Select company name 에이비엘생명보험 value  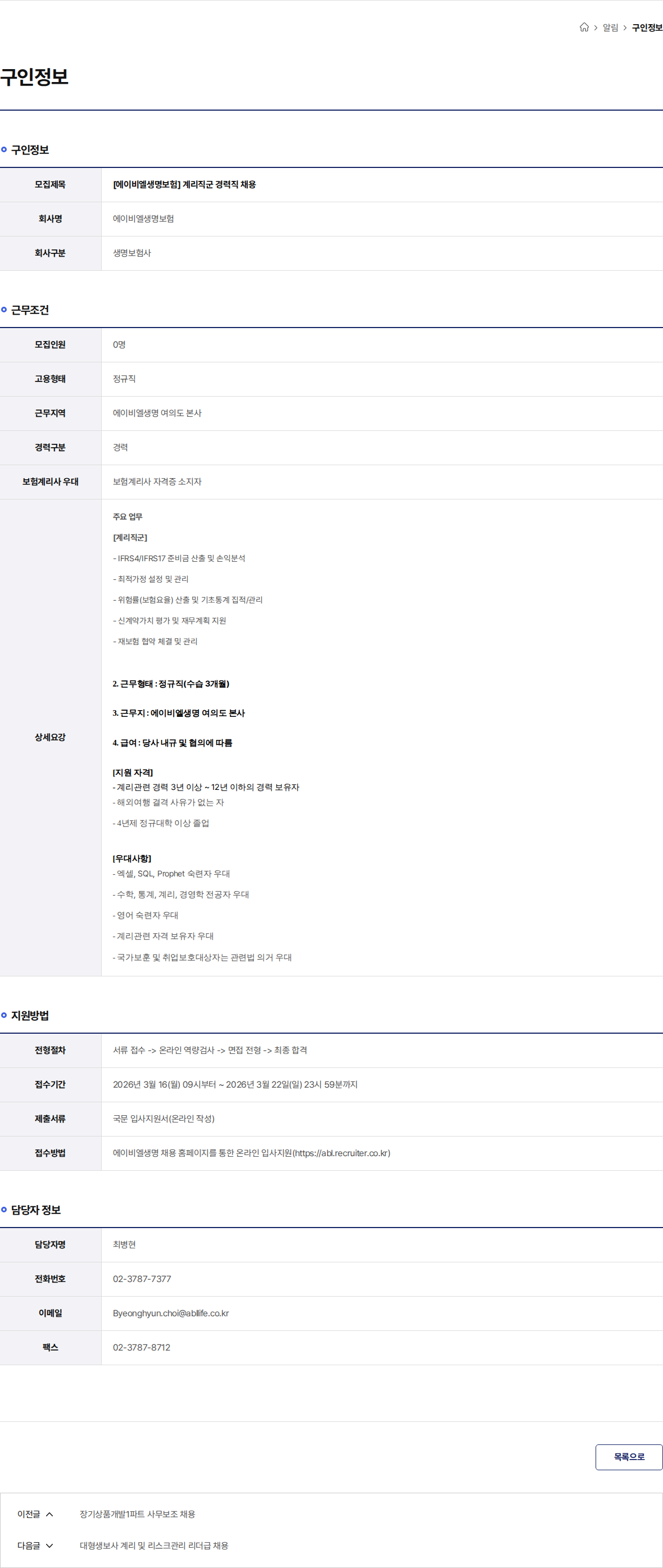(143, 219)
